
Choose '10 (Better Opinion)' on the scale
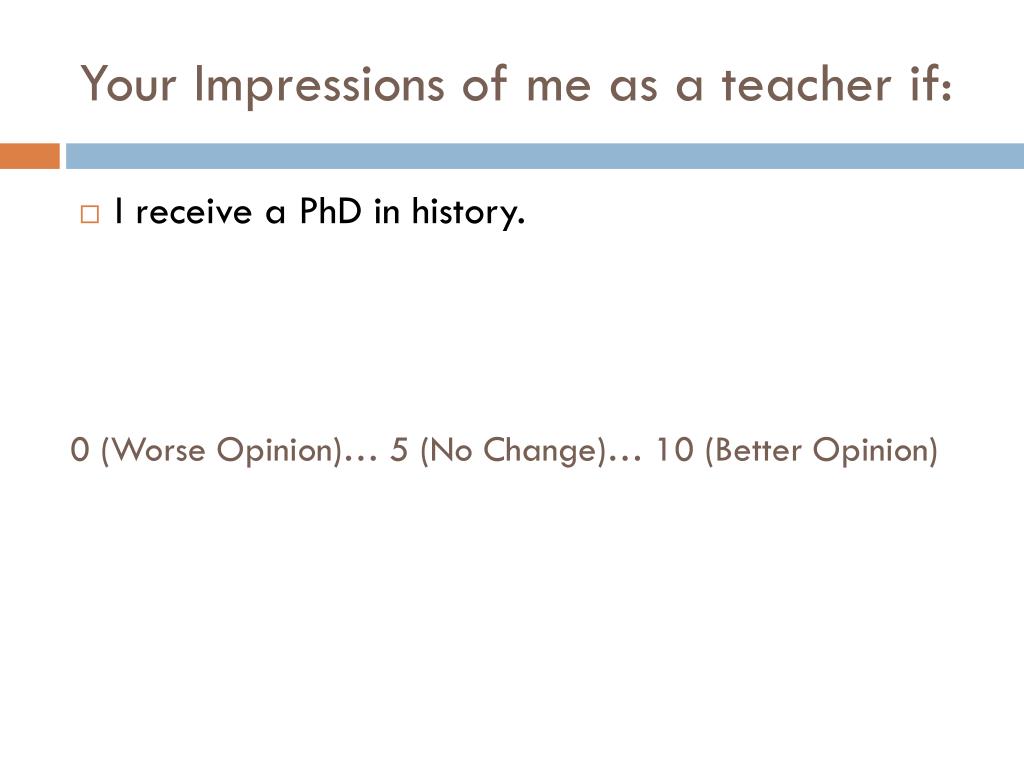(797, 451)
